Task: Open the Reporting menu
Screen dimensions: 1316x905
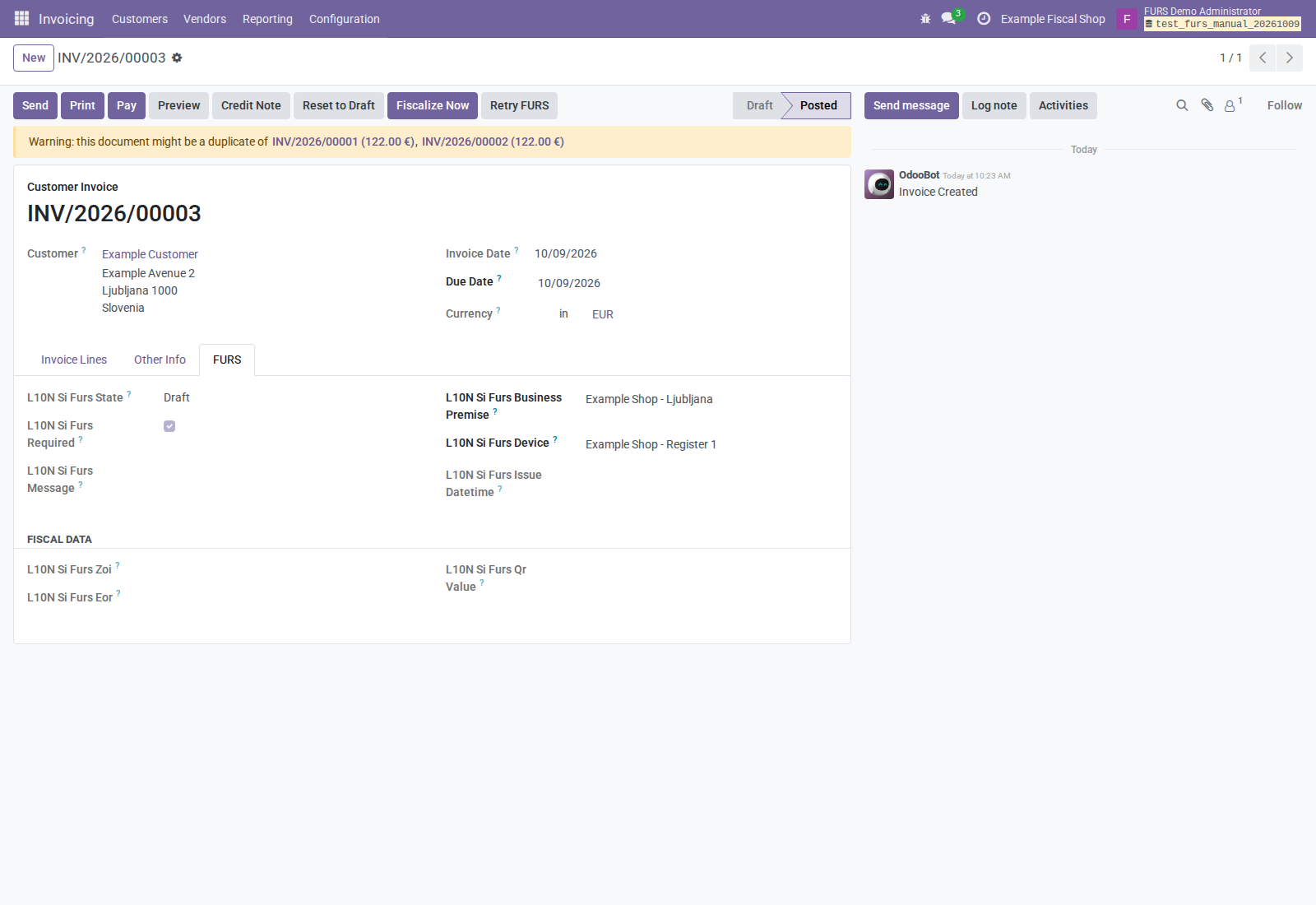Action: [267, 19]
